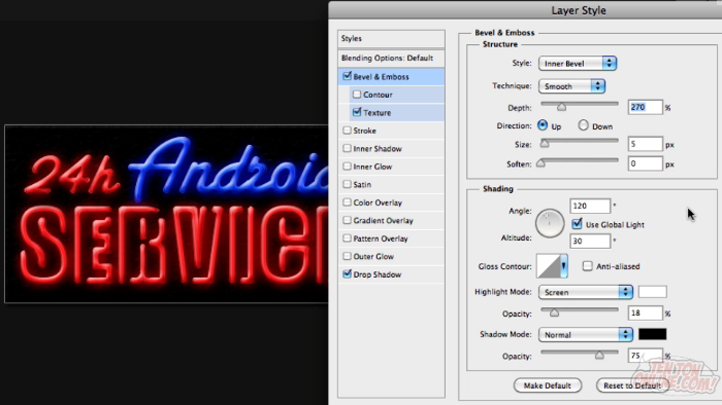Viewport: 722px width, 405px height.
Task: Enable the Gradient Overlay checkbox
Action: [x=347, y=220]
